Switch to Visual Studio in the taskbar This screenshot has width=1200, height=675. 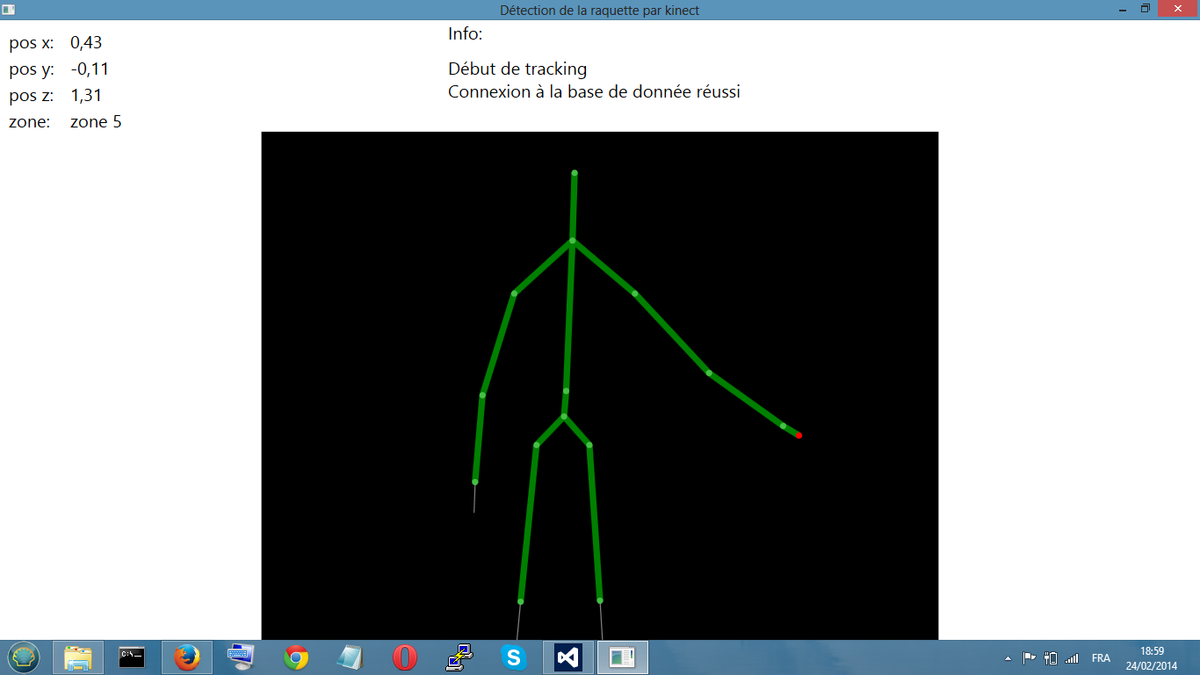point(568,657)
